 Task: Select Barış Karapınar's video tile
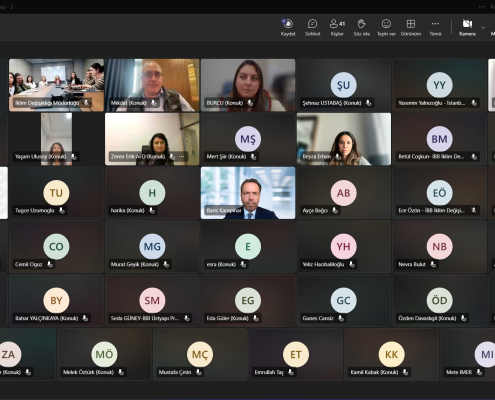[x=248, y=193]
